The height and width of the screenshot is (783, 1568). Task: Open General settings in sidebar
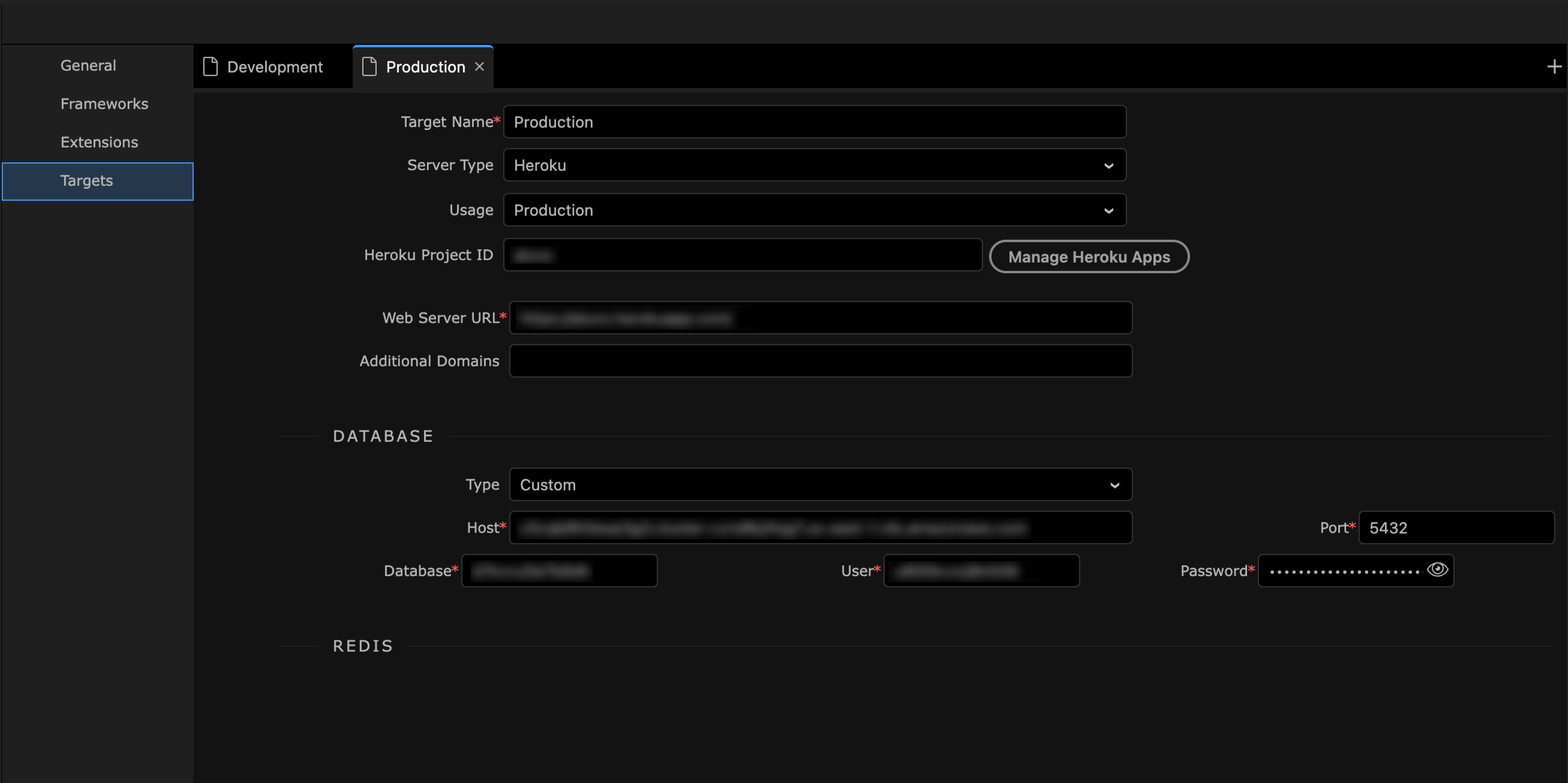coord(88,65)
